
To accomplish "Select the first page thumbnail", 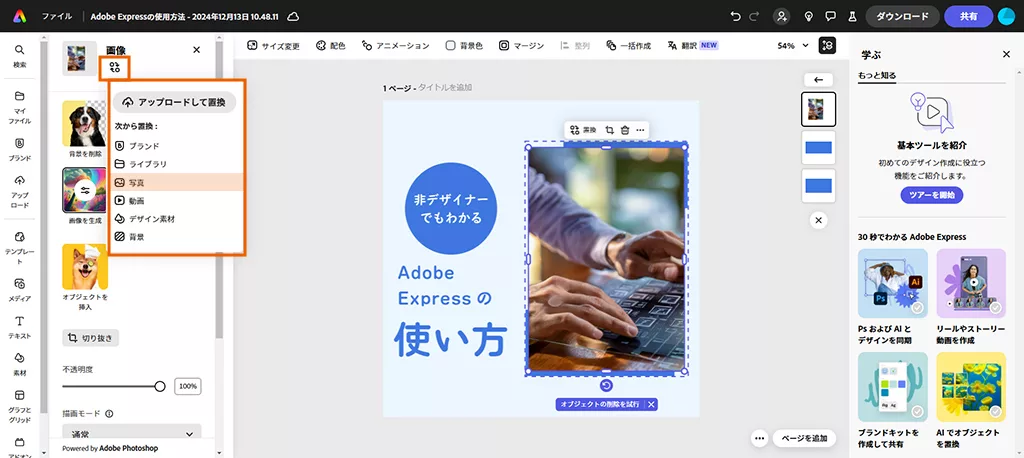I will (818, 109).
